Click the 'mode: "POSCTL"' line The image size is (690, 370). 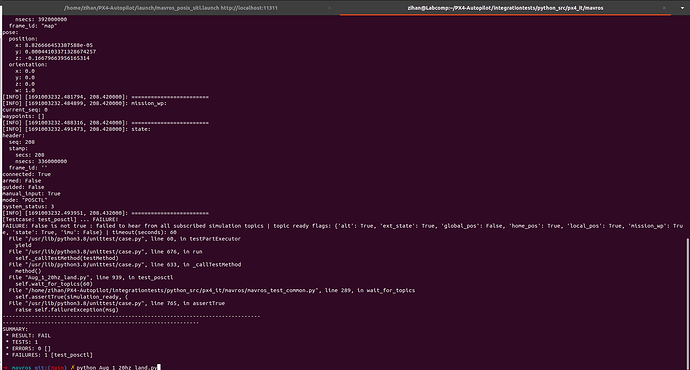pyautogui.click(x=25, y=200)
